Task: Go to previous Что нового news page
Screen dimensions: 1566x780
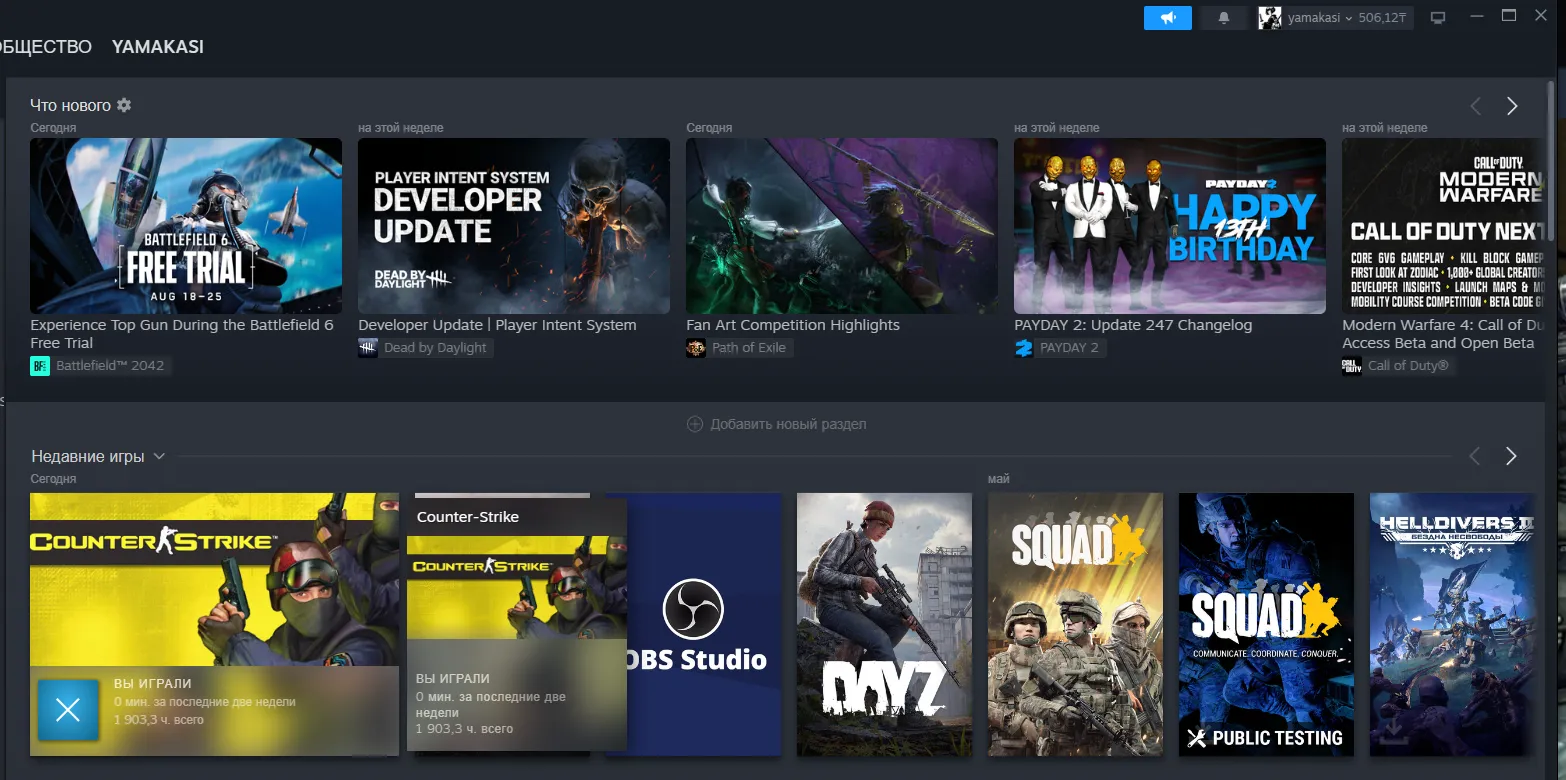Action: (x=1476, y=106)
